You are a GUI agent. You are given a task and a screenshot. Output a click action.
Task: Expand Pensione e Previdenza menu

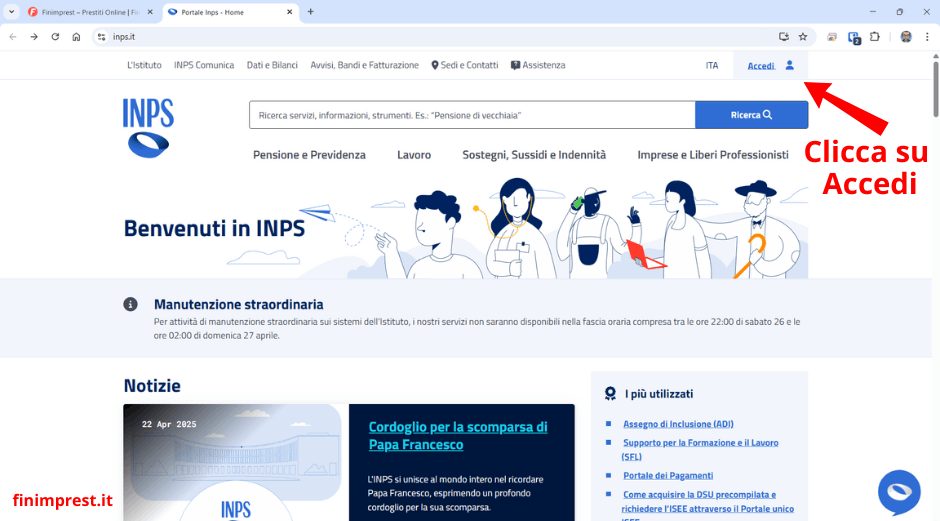pos(309,155)
